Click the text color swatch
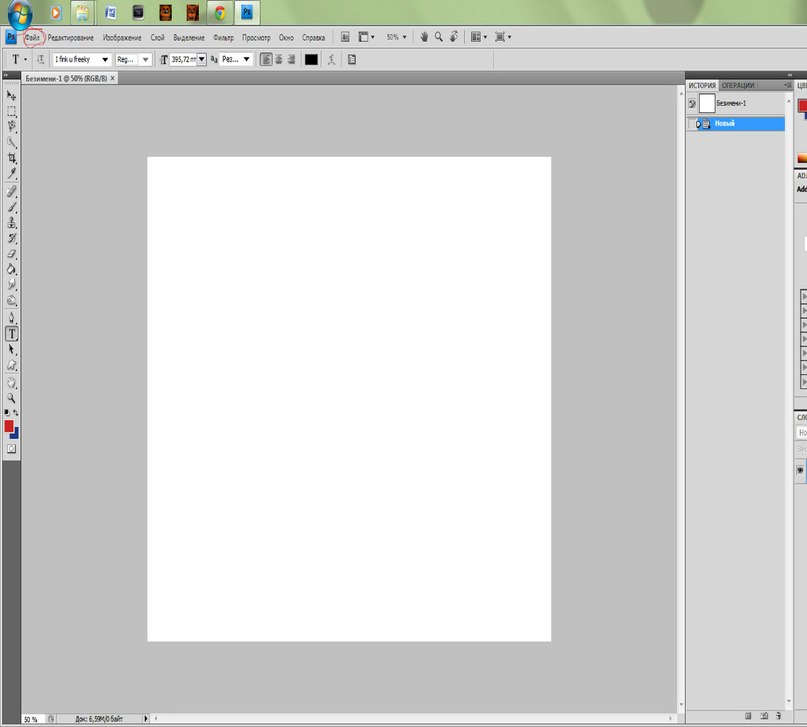Image resolution: width=807 pixels, height=727 pixels. pos(311,60)
